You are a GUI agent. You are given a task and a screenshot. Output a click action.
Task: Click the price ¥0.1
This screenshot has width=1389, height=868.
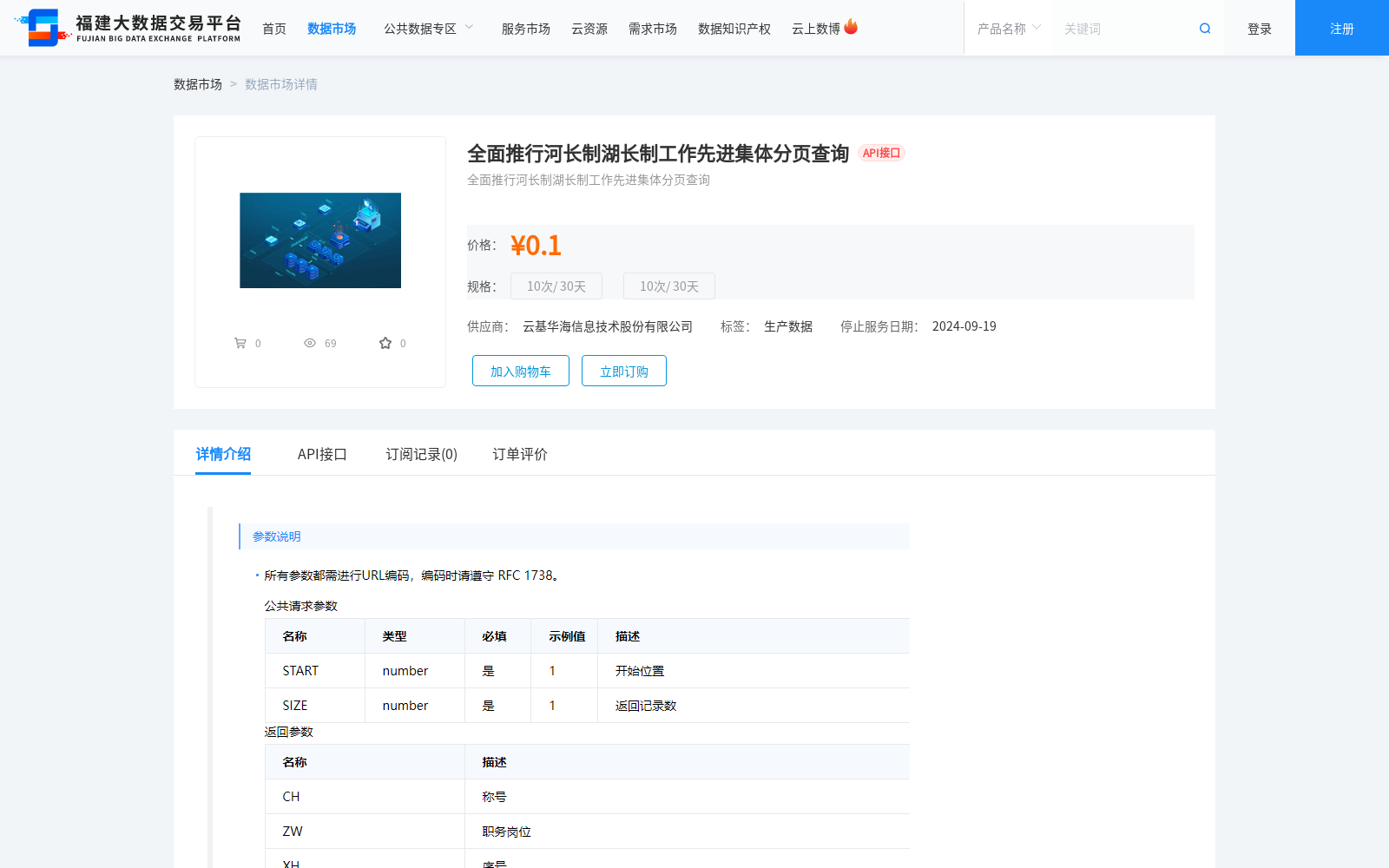point(536,246)
